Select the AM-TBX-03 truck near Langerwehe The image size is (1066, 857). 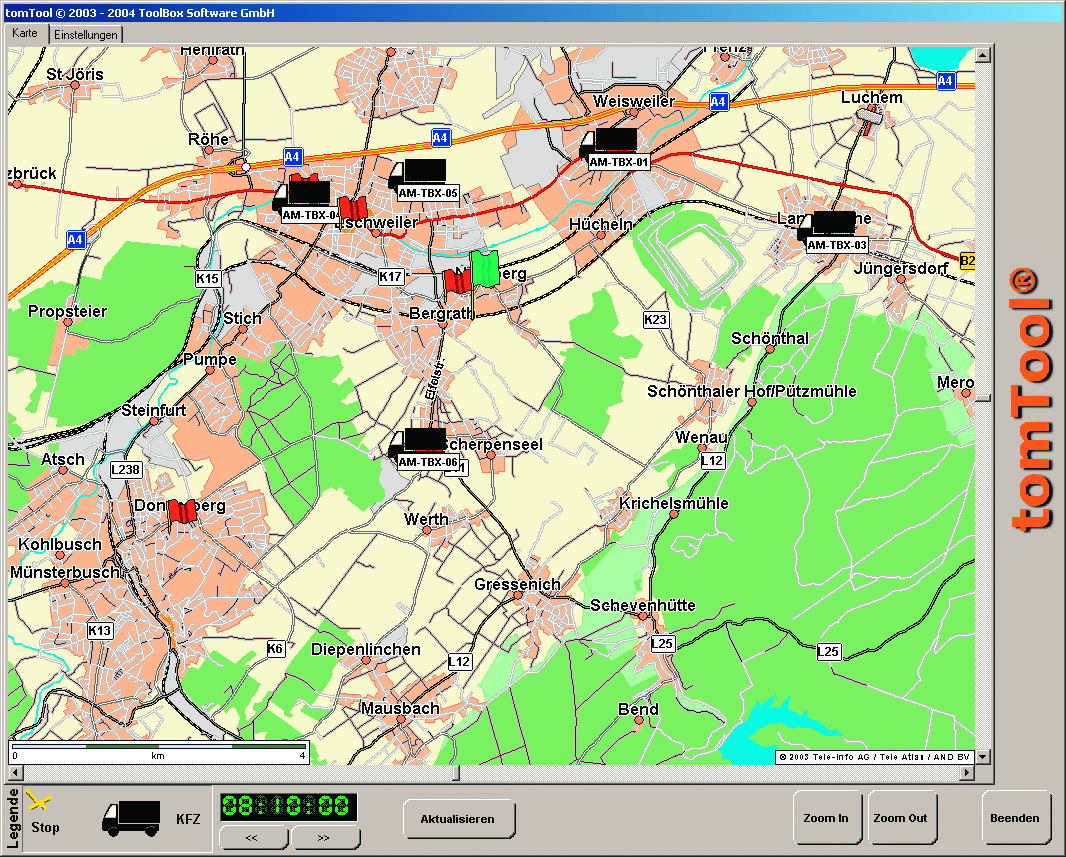coord(827,226)
